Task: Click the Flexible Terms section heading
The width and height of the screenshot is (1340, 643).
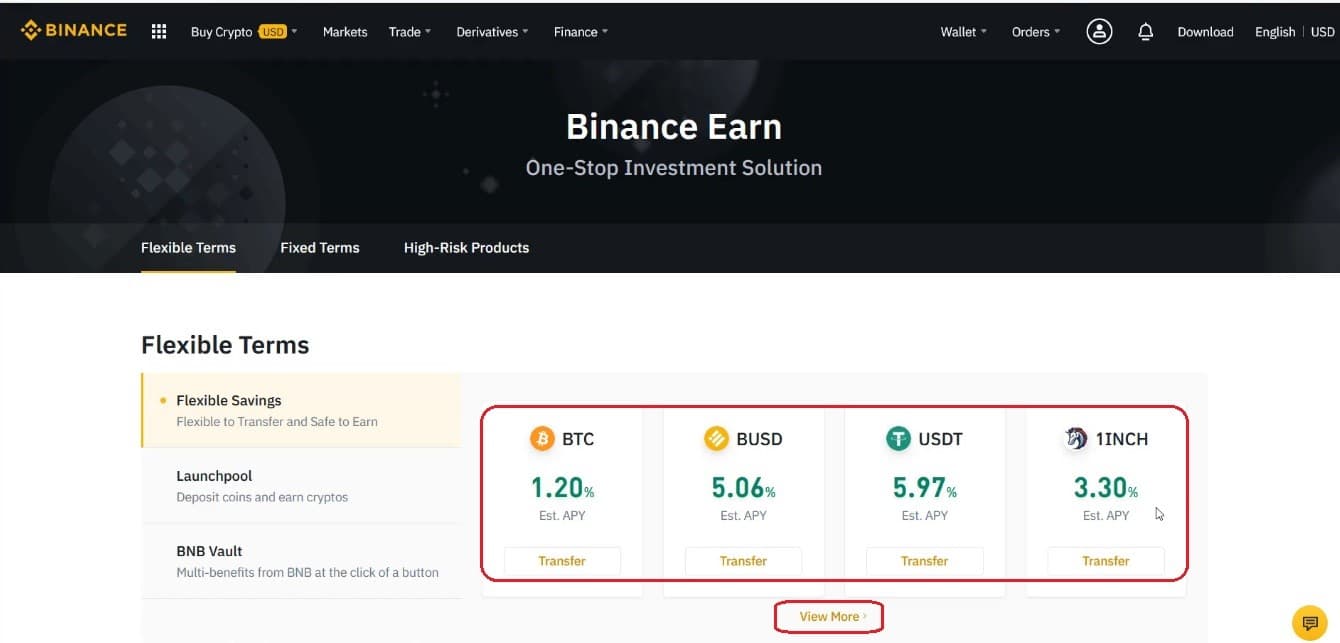Action: point(225,345)
